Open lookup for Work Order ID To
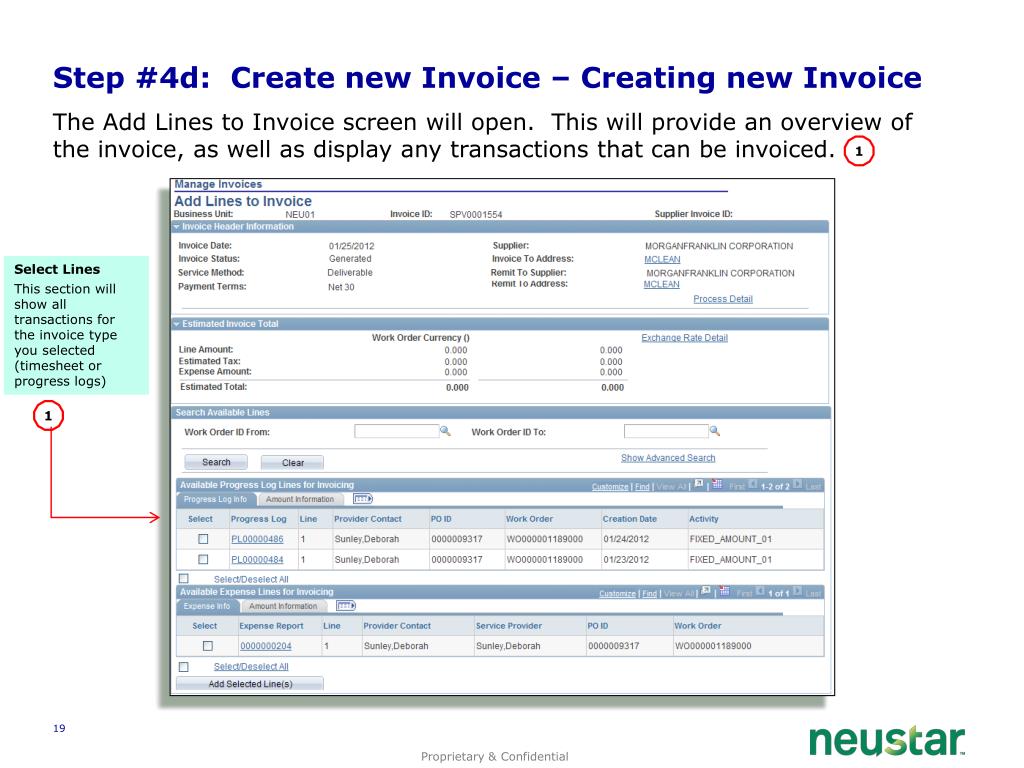Viewport: 1024px width, 768px height. pos(714,431)
